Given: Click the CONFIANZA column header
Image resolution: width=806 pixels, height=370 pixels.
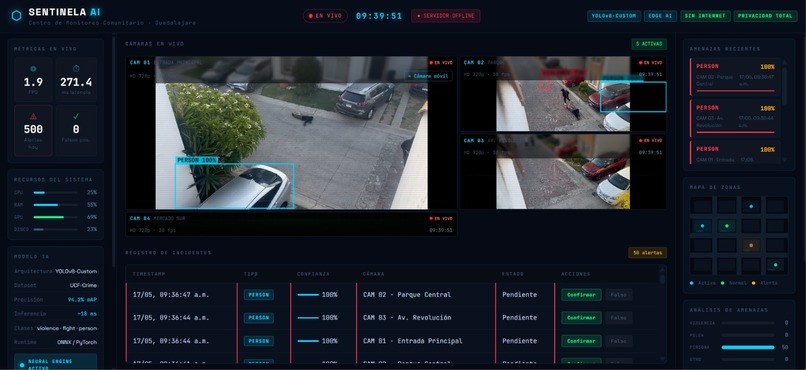Looking at the screenshot, I should coord(313,274).
